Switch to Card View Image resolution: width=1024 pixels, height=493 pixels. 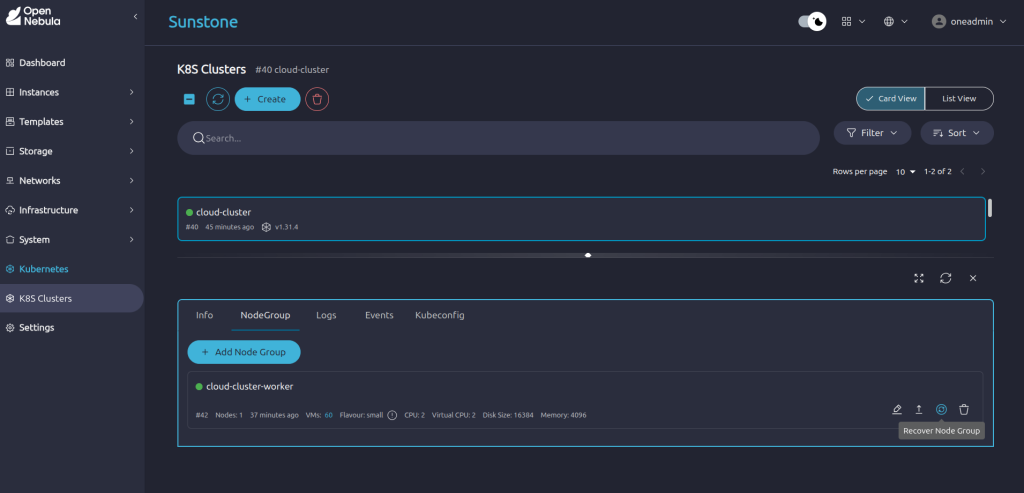(x=891, y=99)
